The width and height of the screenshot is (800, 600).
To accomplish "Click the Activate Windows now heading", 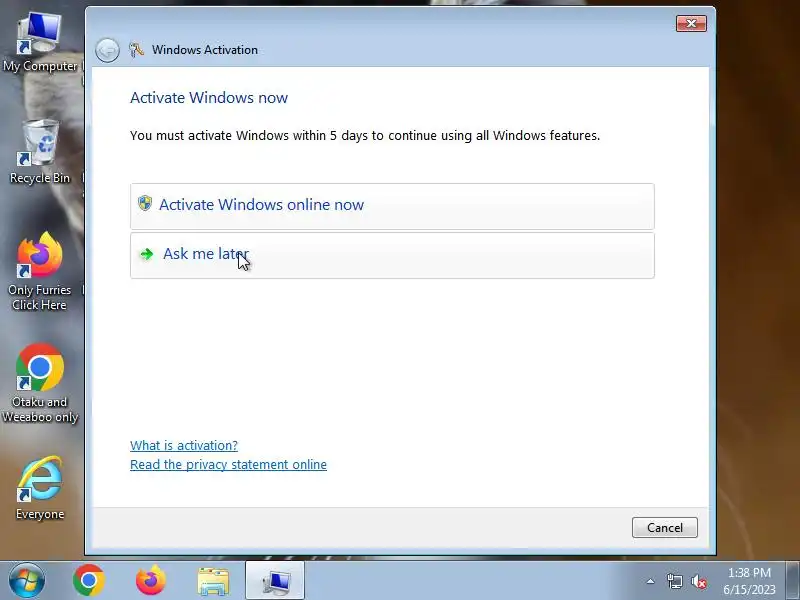I will 209,97.
